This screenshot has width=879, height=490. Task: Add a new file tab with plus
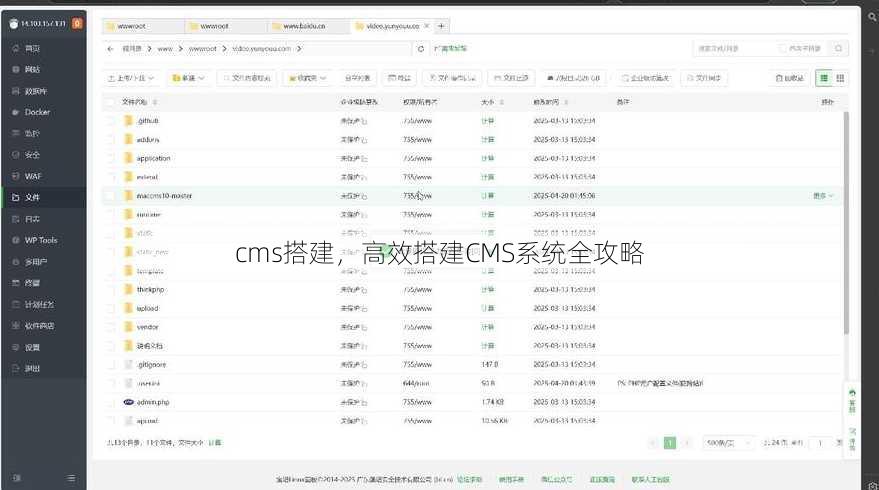pyautogui.click(x=441, y=26)
